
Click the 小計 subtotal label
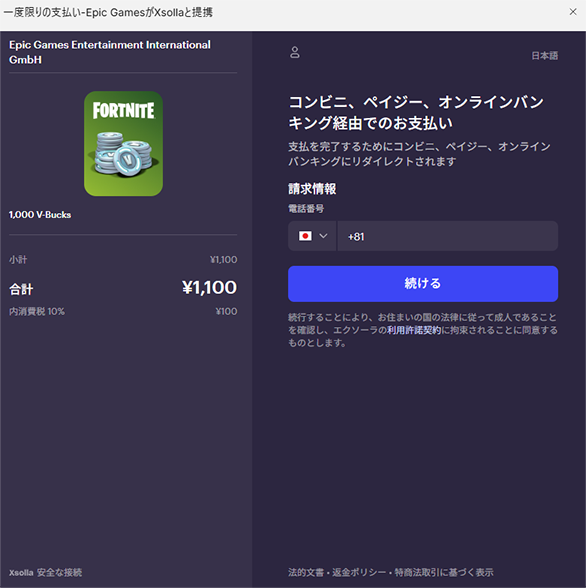(x=18, y=260)
